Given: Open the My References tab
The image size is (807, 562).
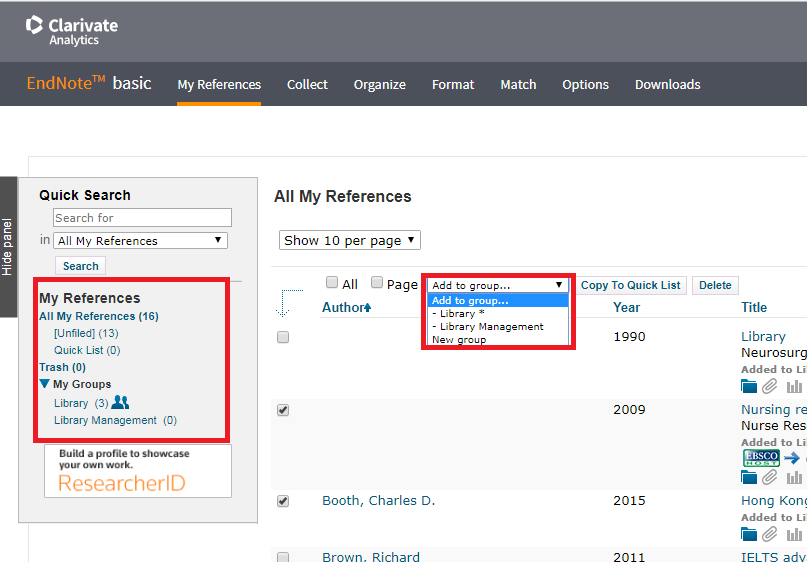Looking at the screenshot, I should click(219, 84).
